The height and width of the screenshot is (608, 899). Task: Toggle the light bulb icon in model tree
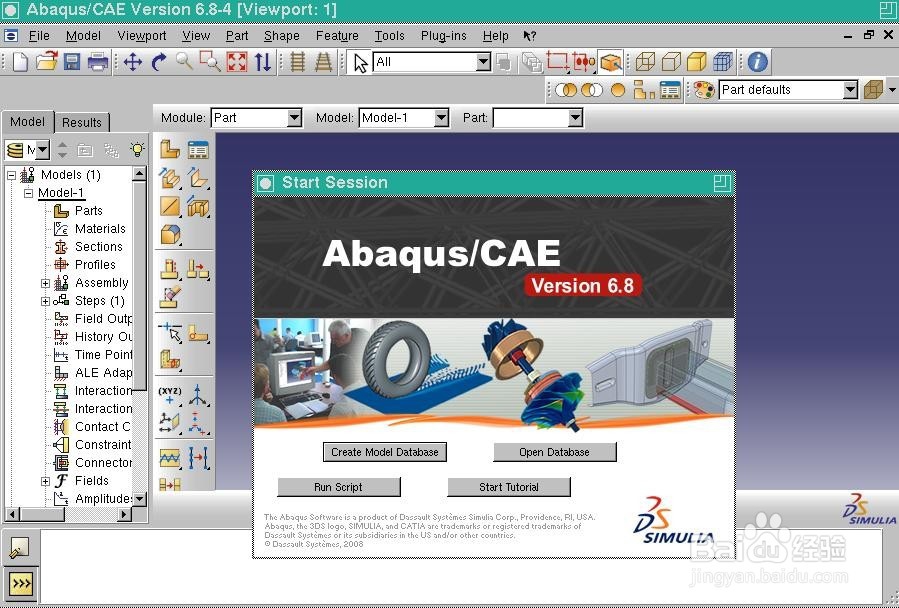click(x=137, y=150)
